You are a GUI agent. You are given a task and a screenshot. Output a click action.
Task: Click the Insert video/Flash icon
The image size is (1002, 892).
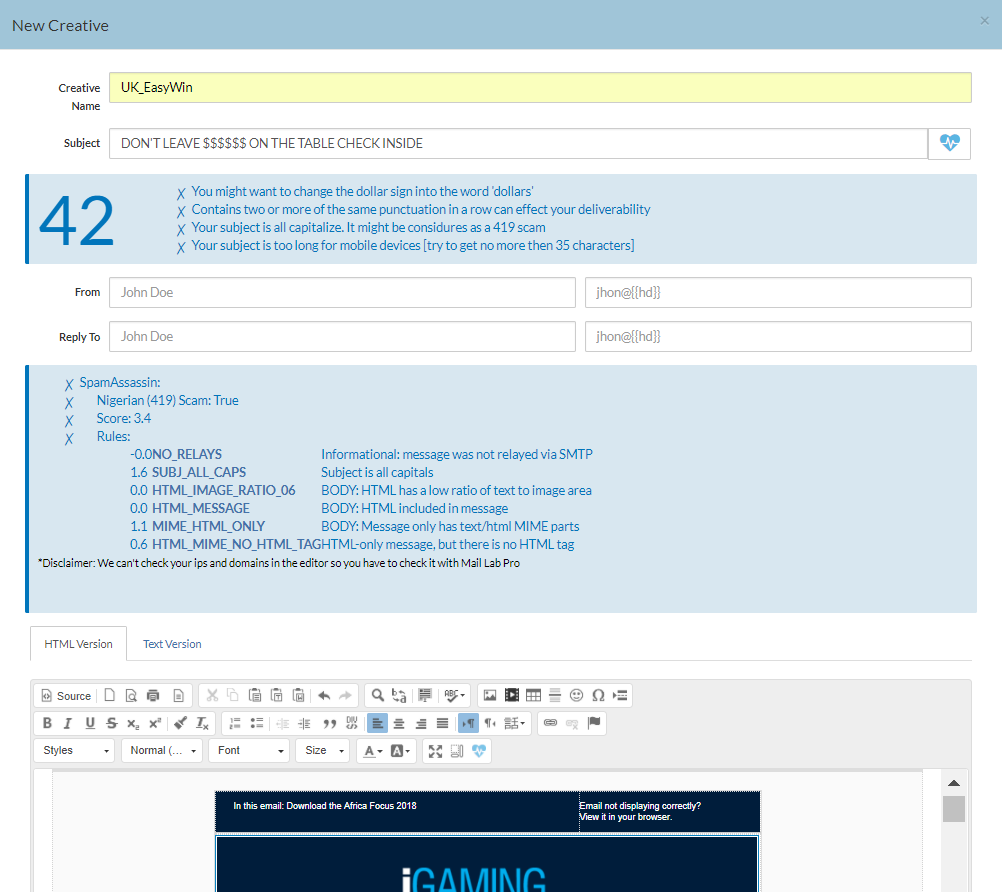click(x=512, y=695)
